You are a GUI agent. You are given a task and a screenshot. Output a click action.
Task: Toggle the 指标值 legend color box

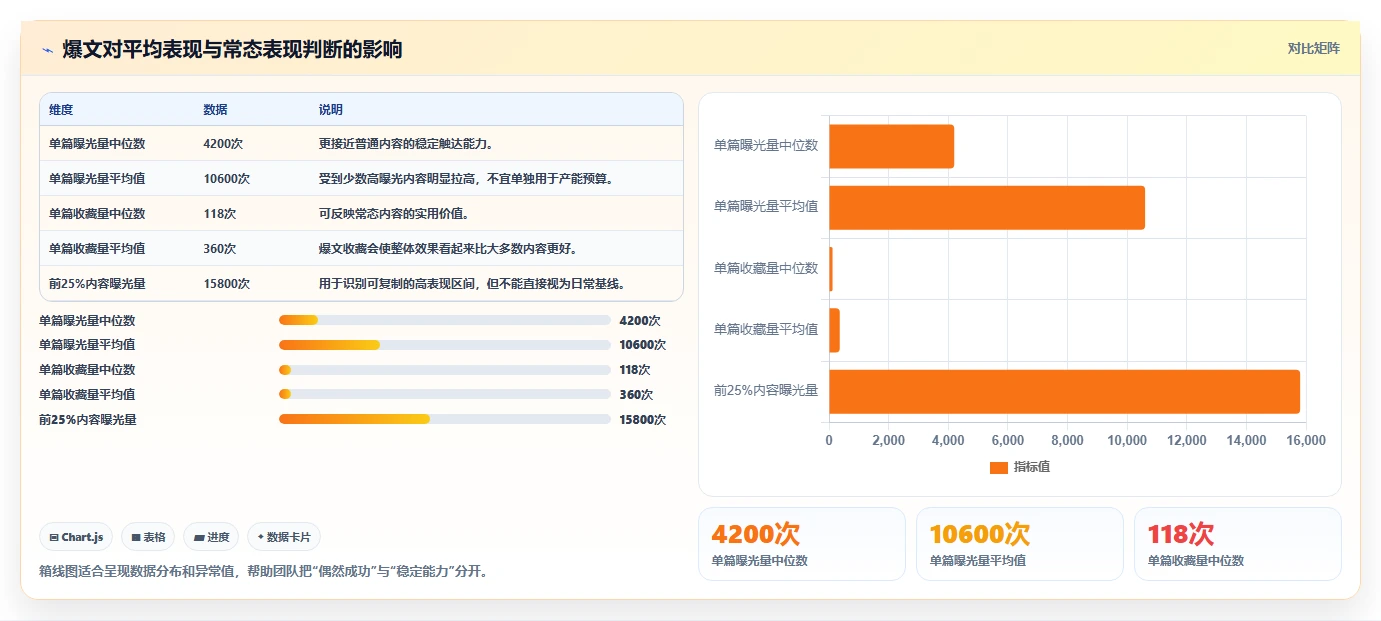[x=998, y=467]
